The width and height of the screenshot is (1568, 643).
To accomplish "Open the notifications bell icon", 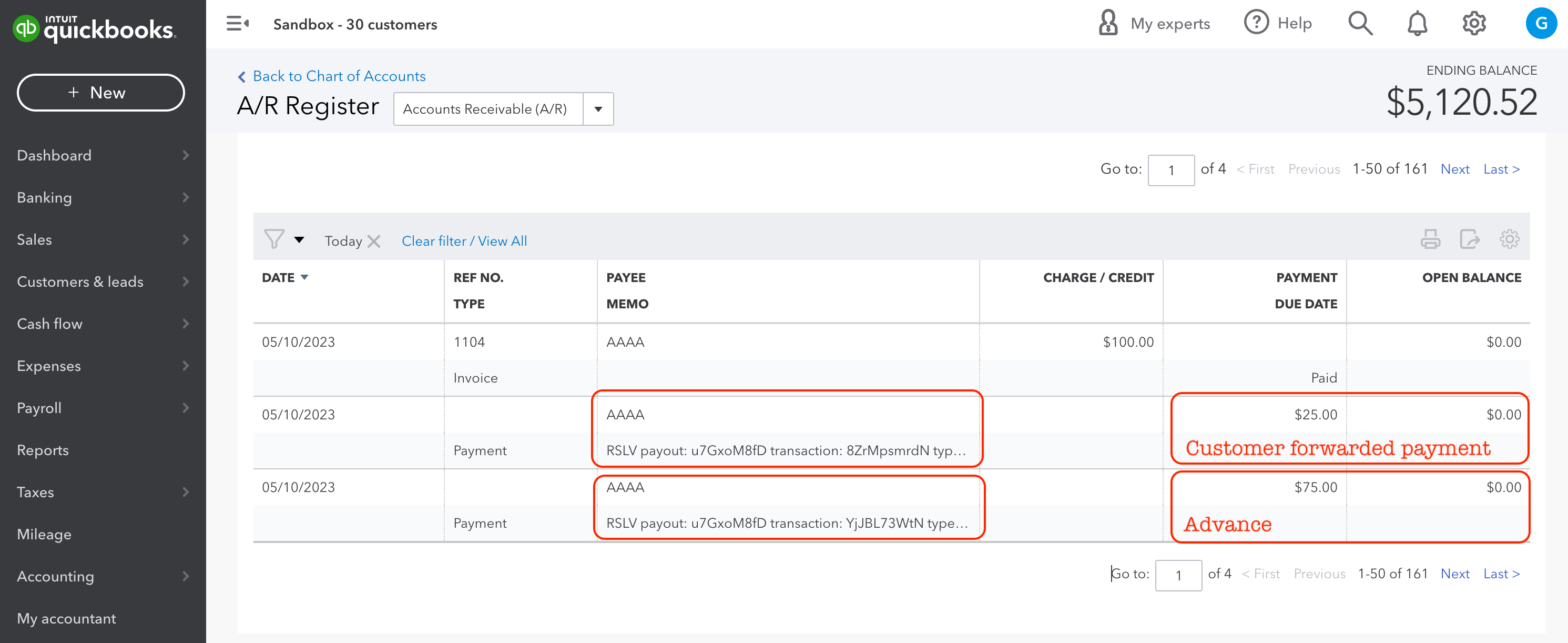I will 1417,24.
